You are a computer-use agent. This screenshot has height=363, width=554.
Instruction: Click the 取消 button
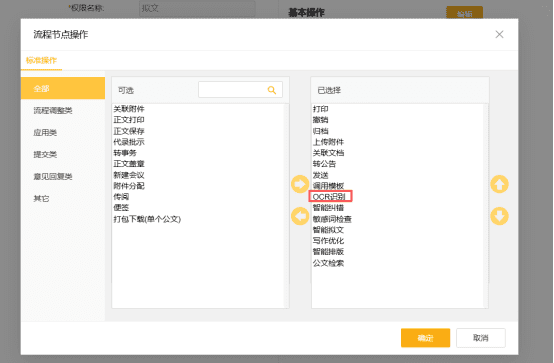(x=481, y=338)
